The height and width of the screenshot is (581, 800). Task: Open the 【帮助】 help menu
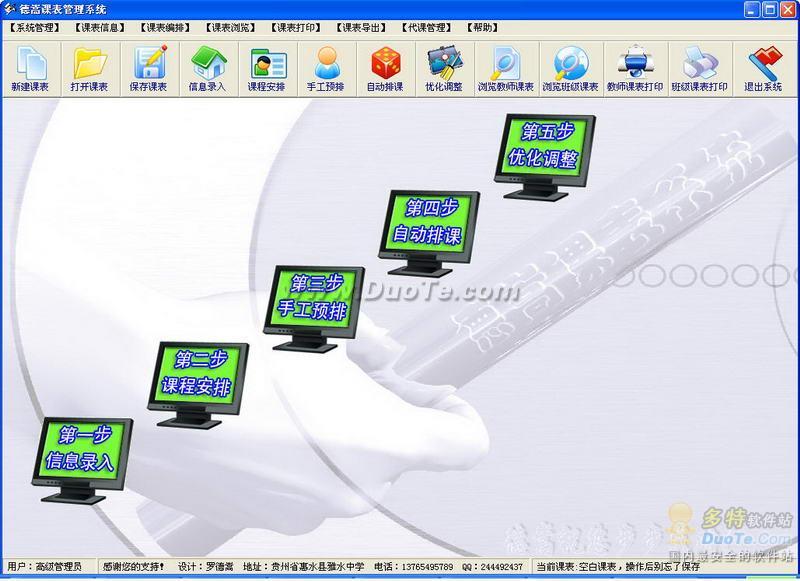tap(482, 28)
